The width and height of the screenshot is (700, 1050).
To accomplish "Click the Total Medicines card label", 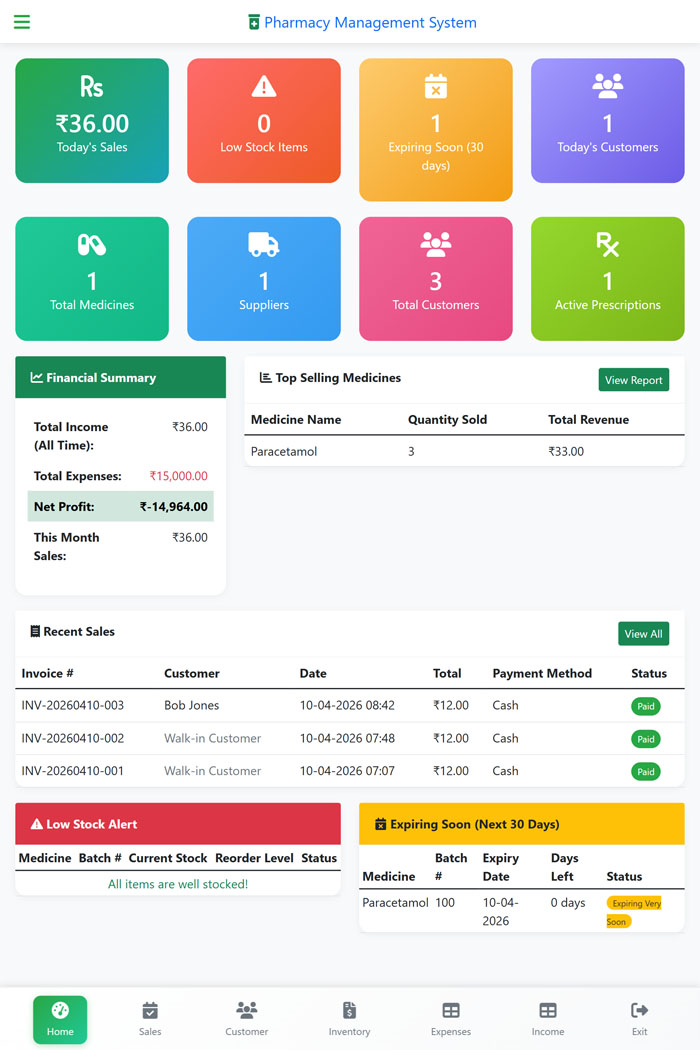I will tap(92, 305).
